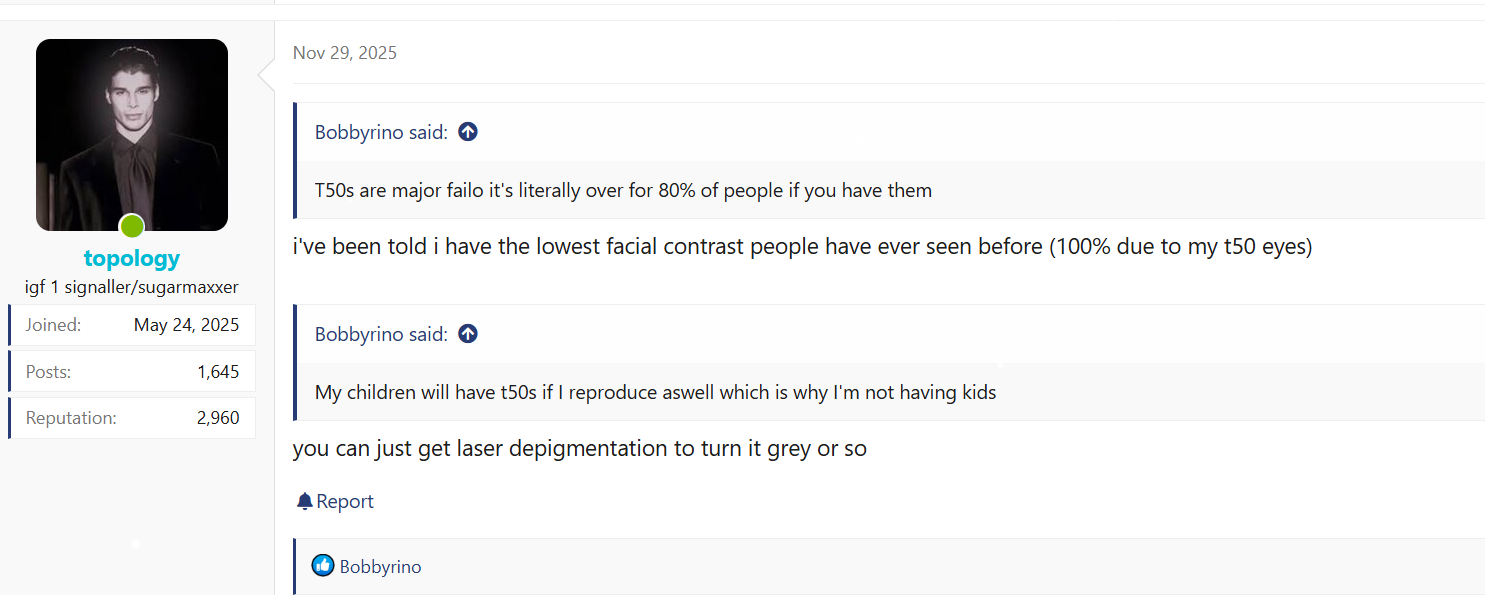The height and width of the screenshot is (595, 1485).
Task: Click the reply text about lowest facial contrast
Action: pos(802,247)
